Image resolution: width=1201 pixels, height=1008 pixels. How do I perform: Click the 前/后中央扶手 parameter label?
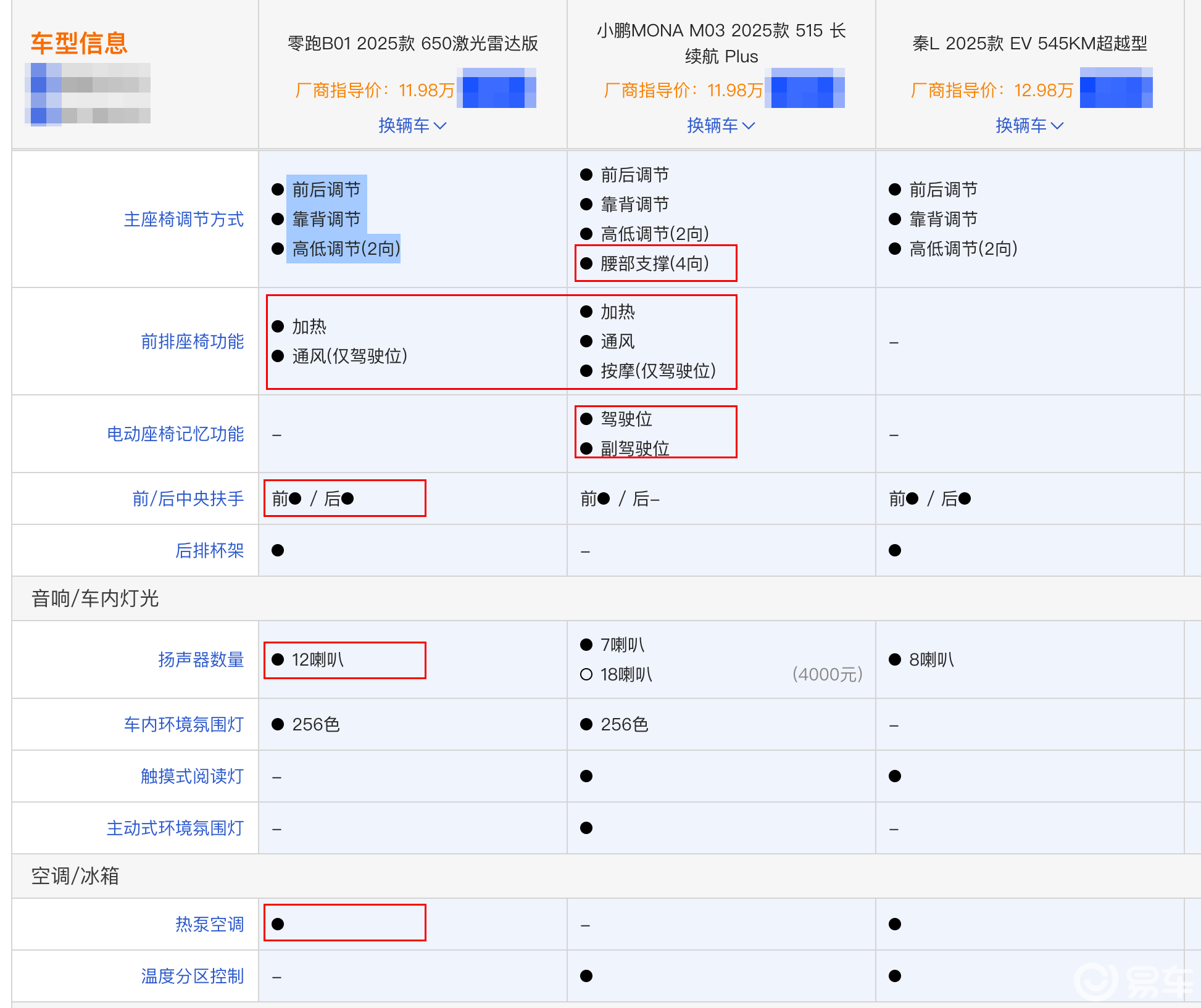tap(188, 498)
